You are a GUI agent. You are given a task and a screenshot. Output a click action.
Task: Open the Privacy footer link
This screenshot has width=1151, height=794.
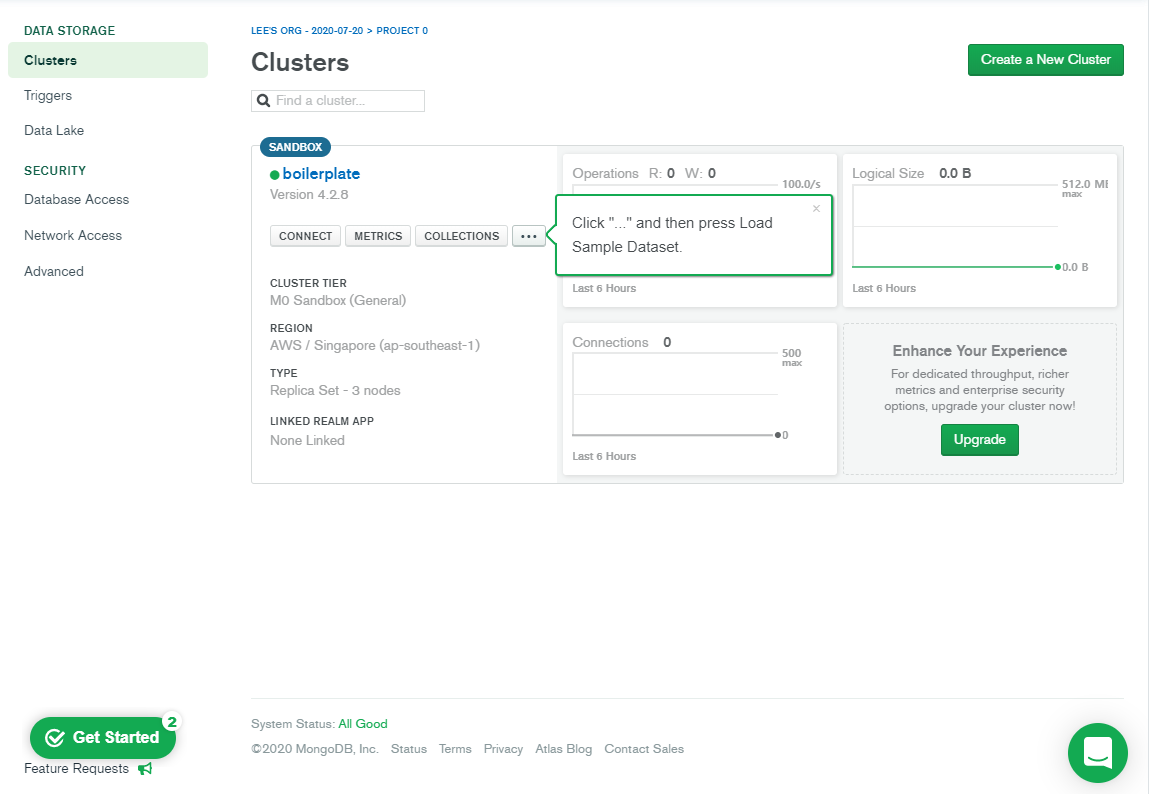coord(504,749)
